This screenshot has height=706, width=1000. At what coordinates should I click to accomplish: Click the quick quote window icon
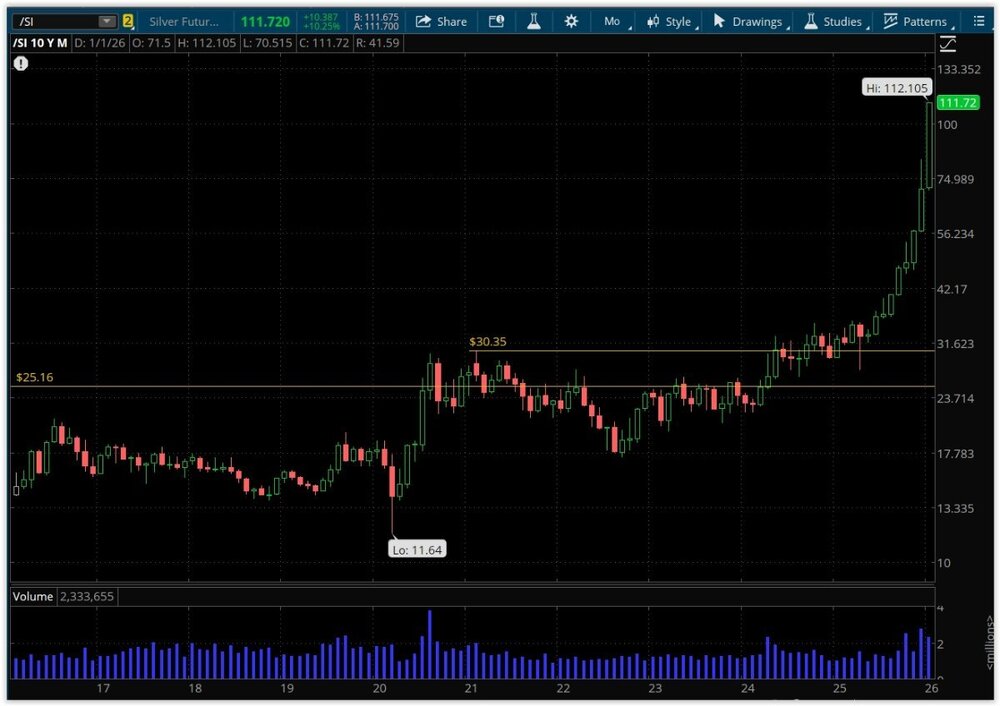click(497, 21)
